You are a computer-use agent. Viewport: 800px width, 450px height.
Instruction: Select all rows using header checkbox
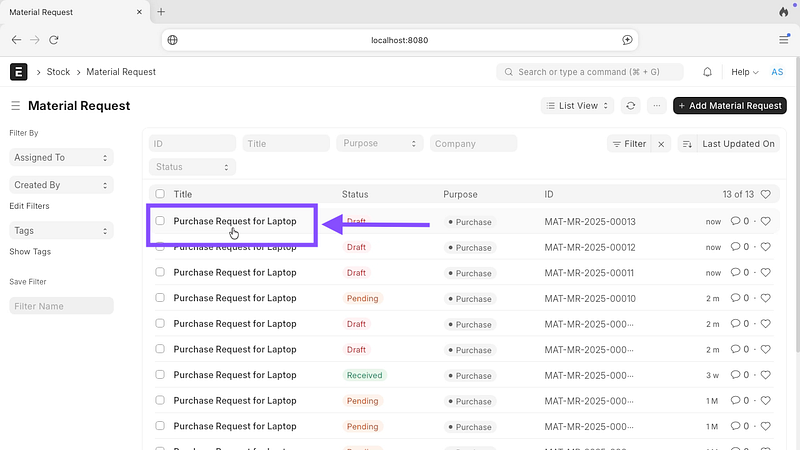(160, 194)
